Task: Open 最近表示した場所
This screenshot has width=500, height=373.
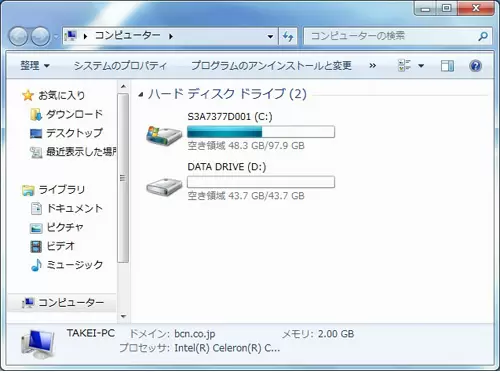Action: [x=81, y=152]
